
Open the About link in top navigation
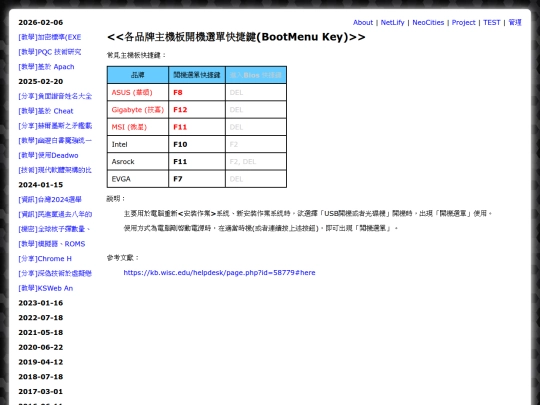363,23
